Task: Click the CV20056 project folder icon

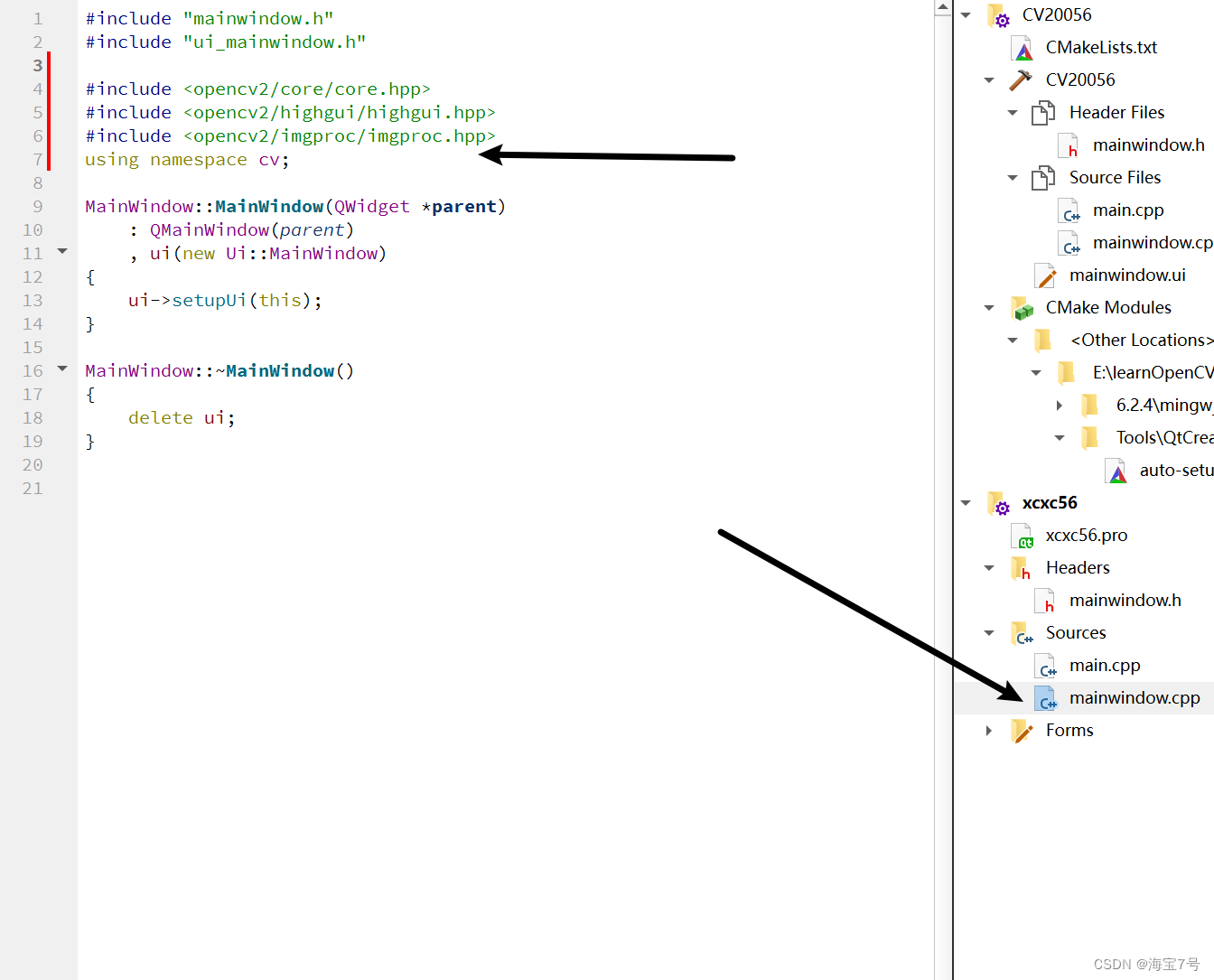Action: point(999,15)
